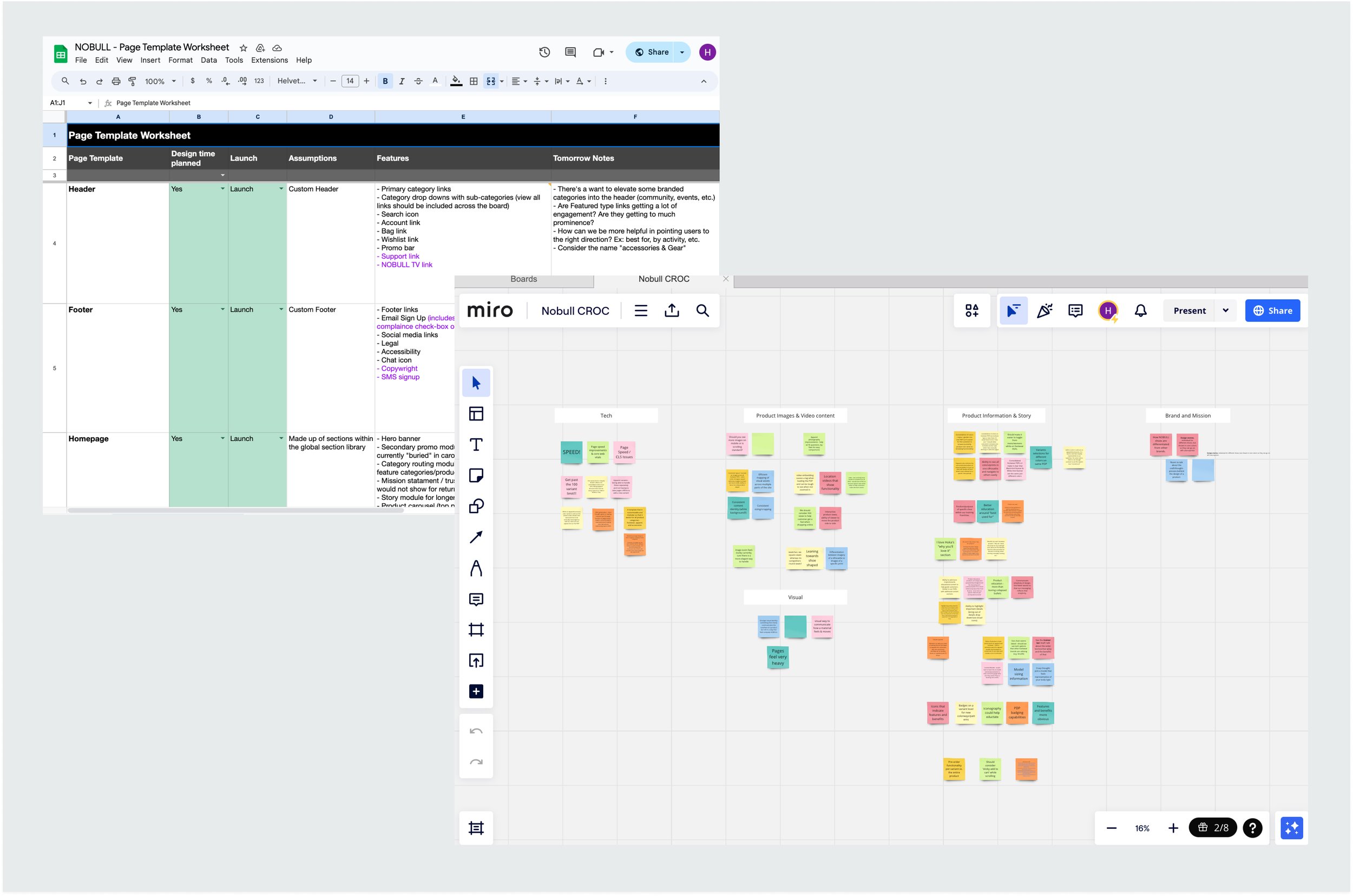Image resolution: width=1353 pixels, height=896 pixels.
Task: Toggle italic formatting in Sheets
Action: click(402, 81)
